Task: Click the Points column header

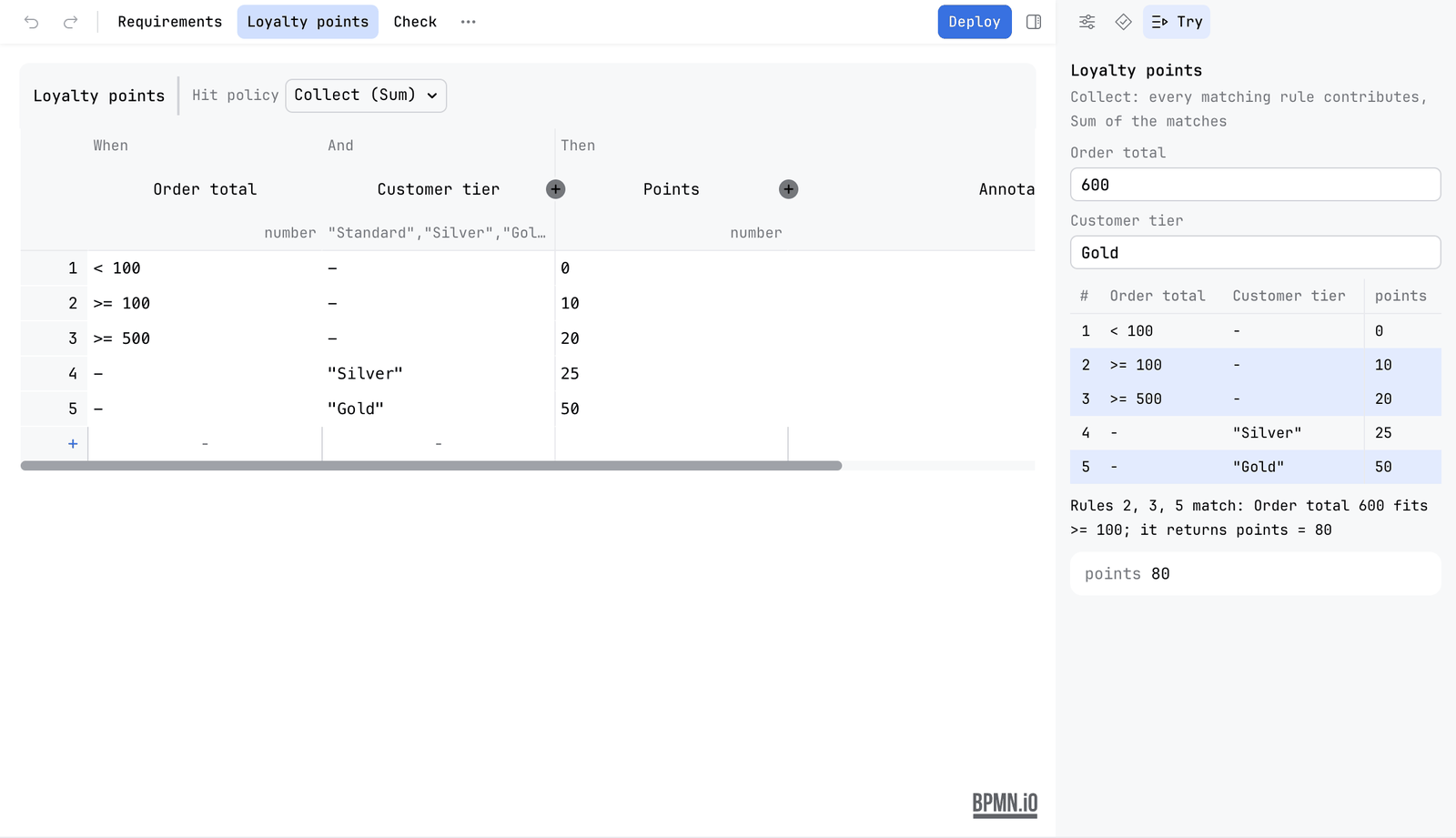Action: pos(672,189)
